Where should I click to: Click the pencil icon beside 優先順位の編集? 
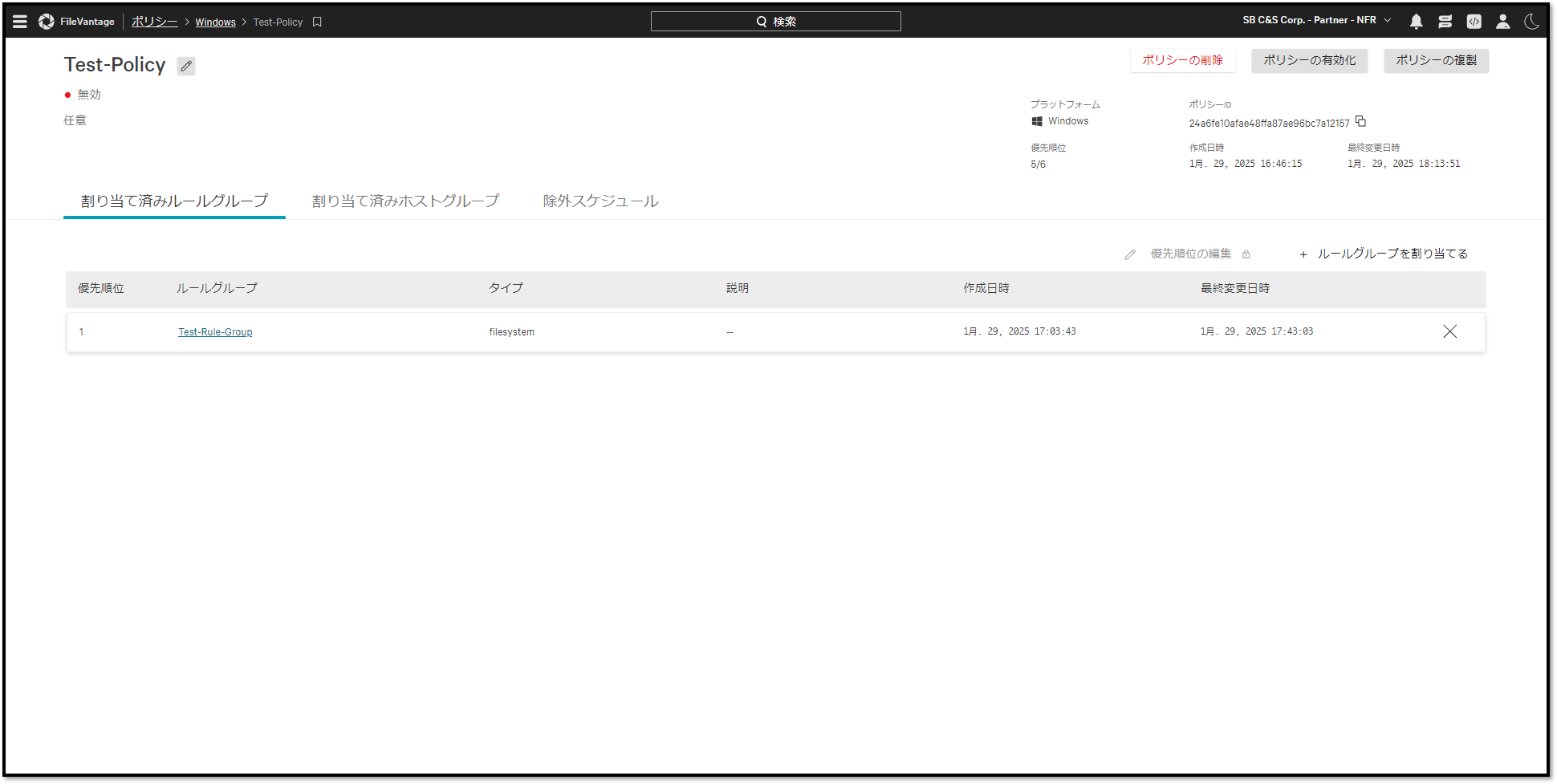pyautogui.click(x=1130, y=254)
